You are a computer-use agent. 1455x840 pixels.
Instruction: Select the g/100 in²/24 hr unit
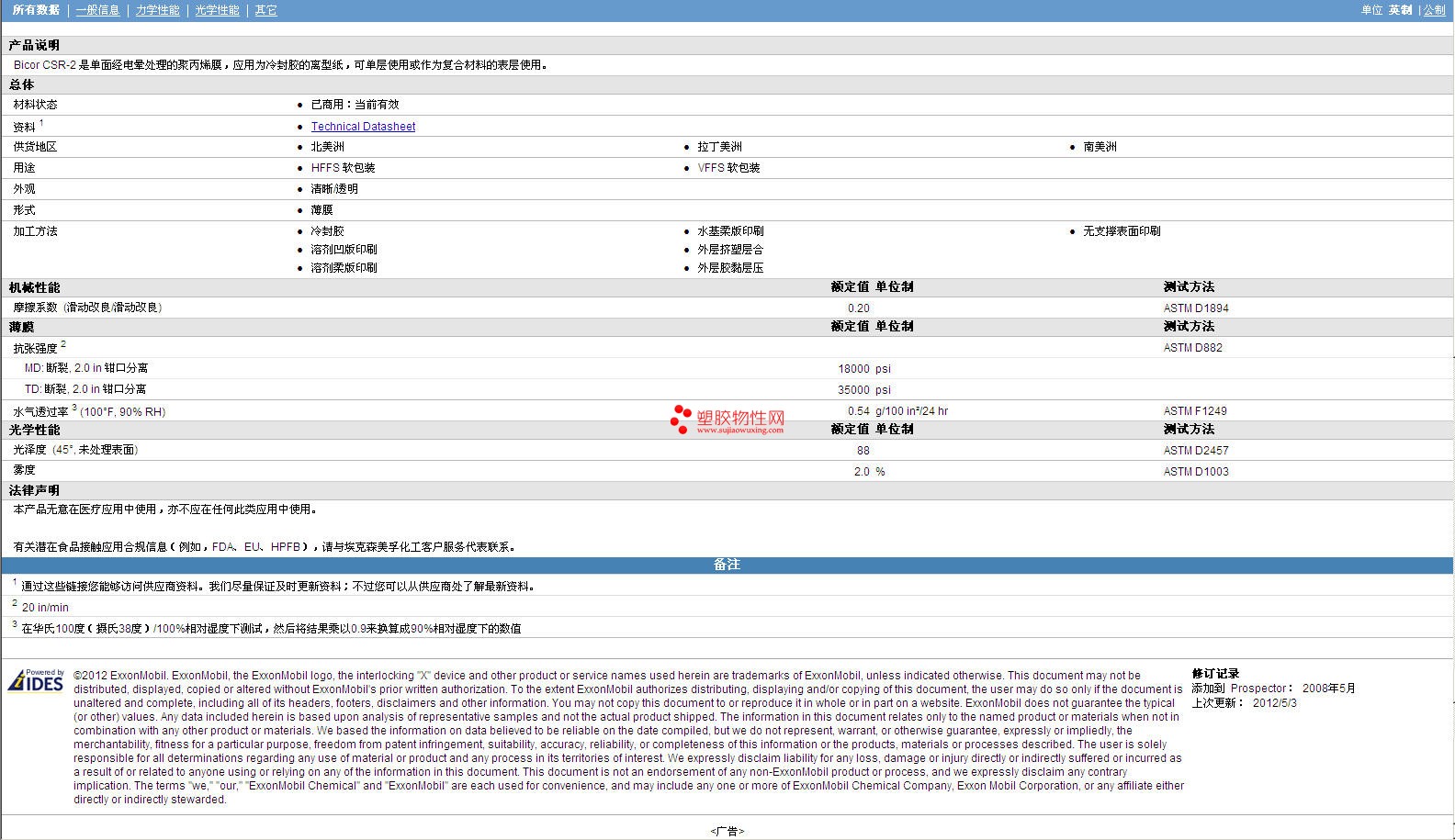911,411
